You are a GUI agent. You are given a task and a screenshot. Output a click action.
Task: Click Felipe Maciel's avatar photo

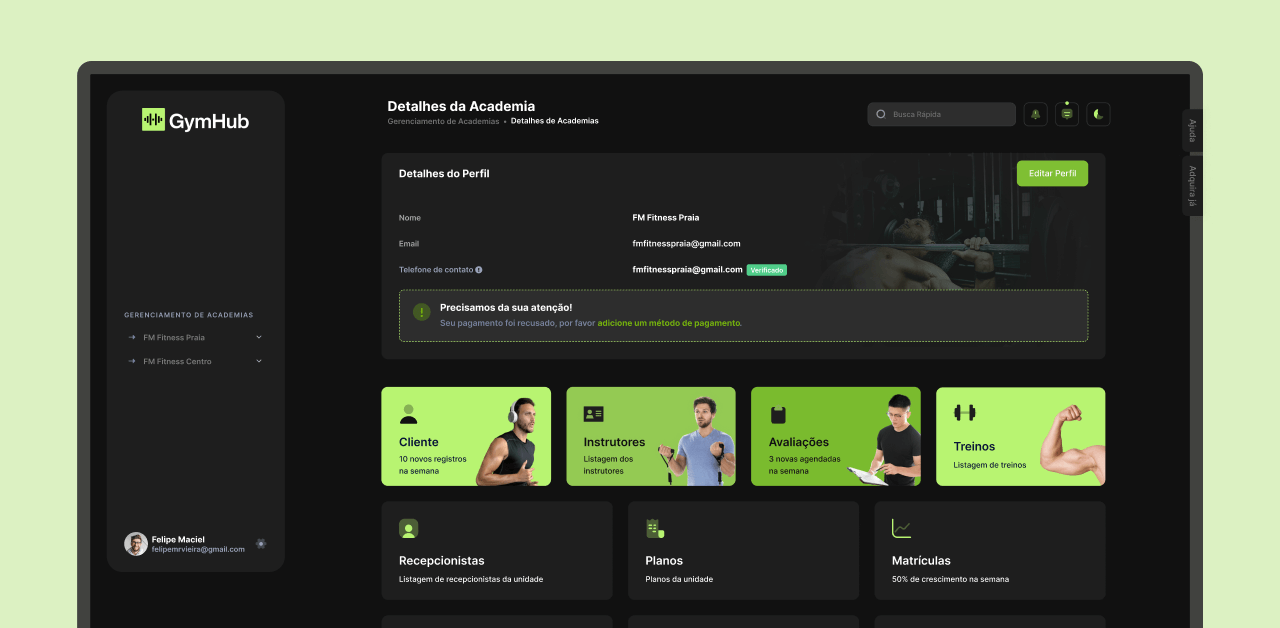tap(136, 544)
